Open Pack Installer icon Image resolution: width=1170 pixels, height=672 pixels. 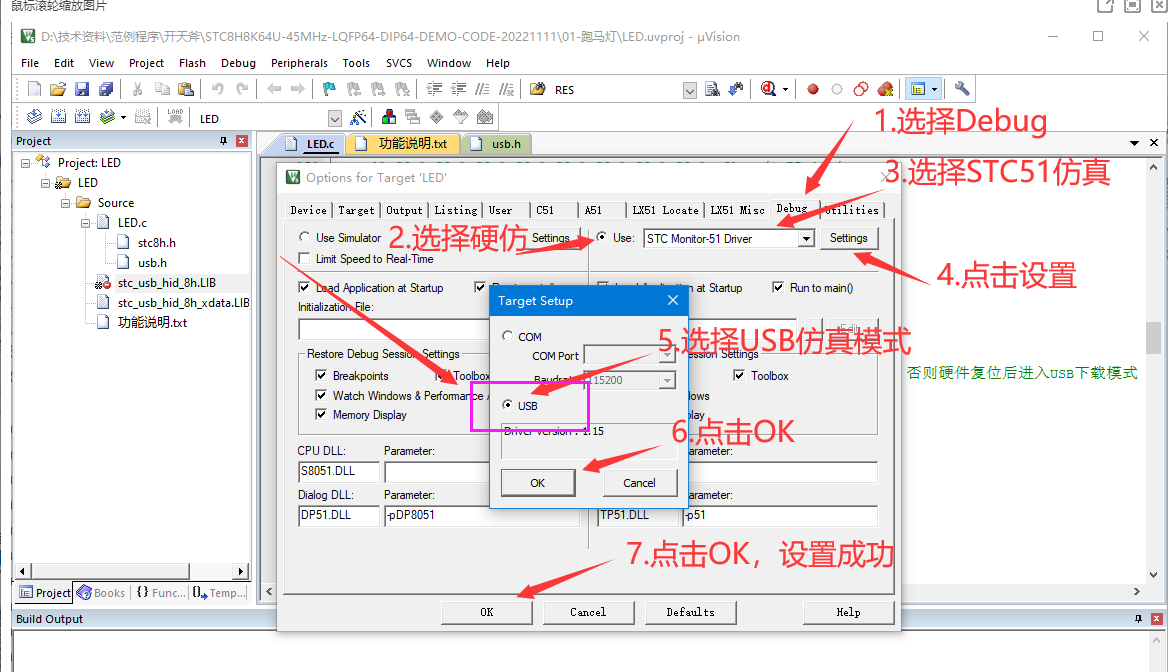pos(485,117)
